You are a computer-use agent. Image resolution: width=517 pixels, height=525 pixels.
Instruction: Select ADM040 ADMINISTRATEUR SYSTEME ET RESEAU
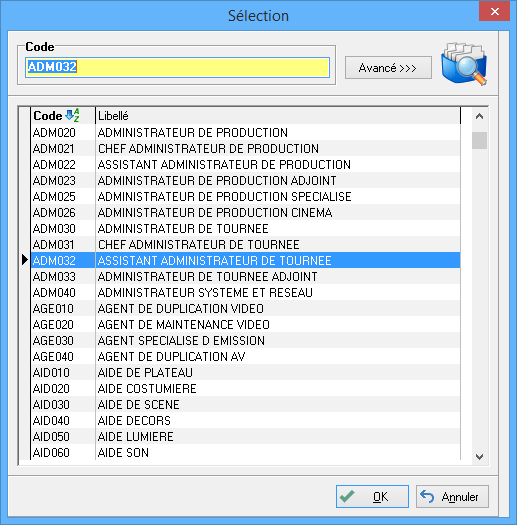245,292
